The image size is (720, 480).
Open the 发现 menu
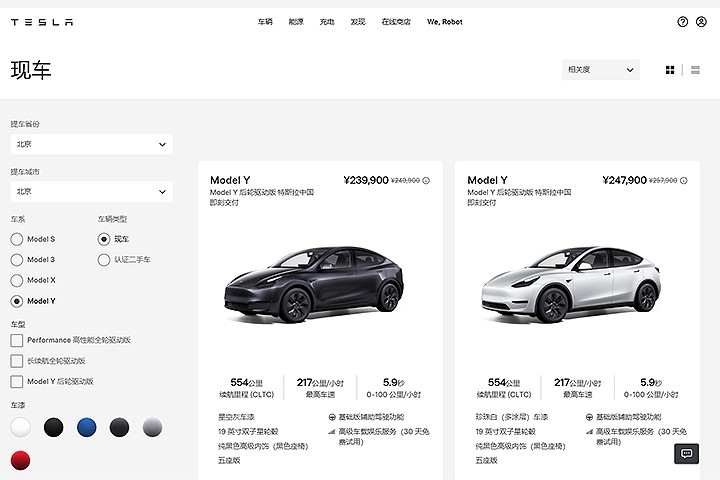click(358, 22)
